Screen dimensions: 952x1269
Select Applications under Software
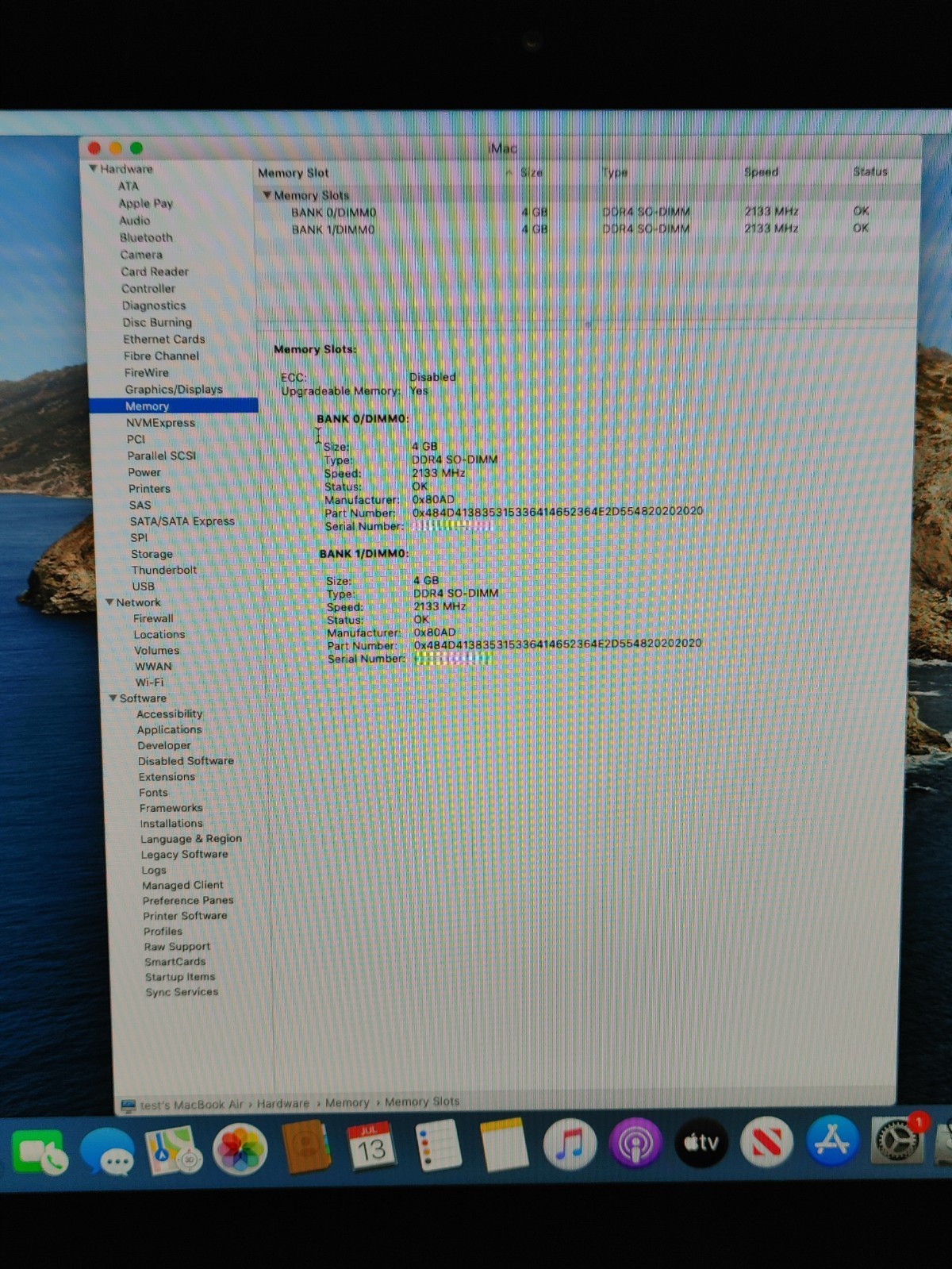click(170, 730)
